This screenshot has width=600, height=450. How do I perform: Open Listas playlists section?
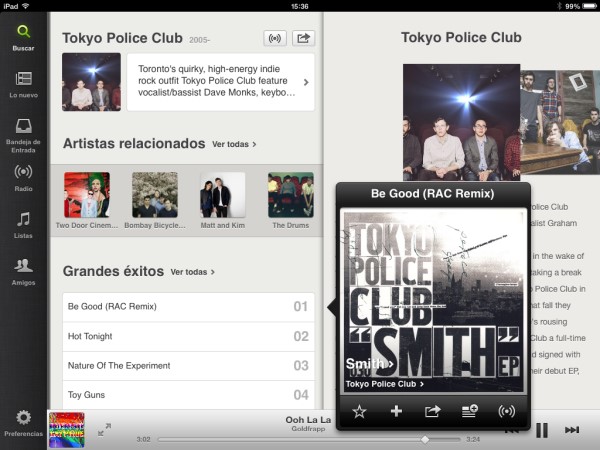pos(23,225)
